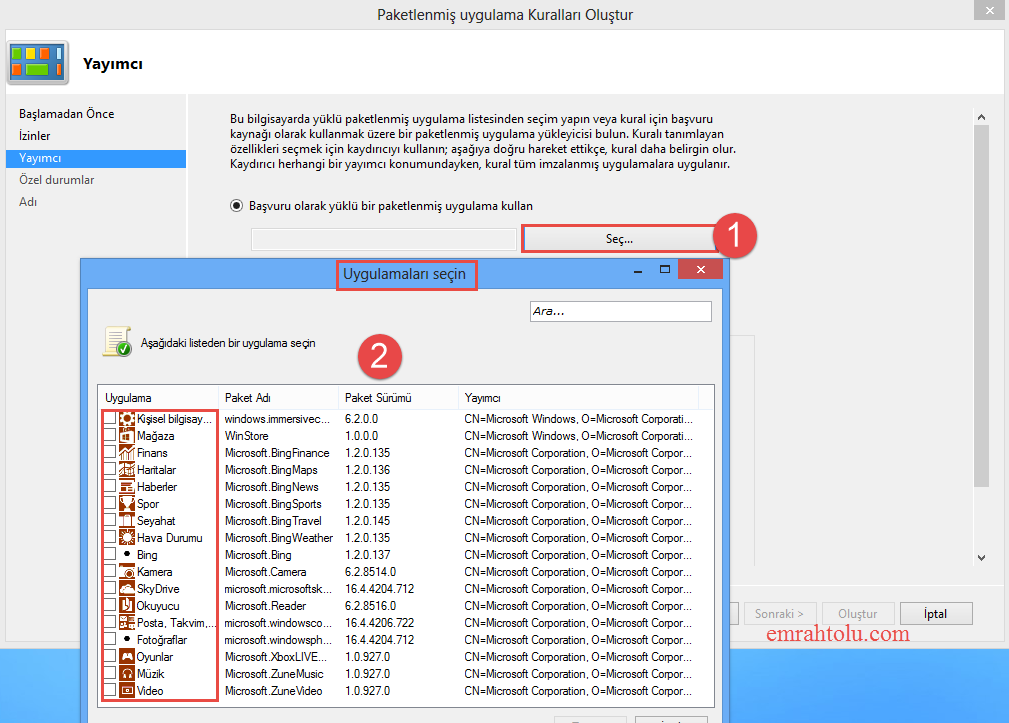Click the Bing app icon
This screenshot has width=1009, height=723.
127,554
